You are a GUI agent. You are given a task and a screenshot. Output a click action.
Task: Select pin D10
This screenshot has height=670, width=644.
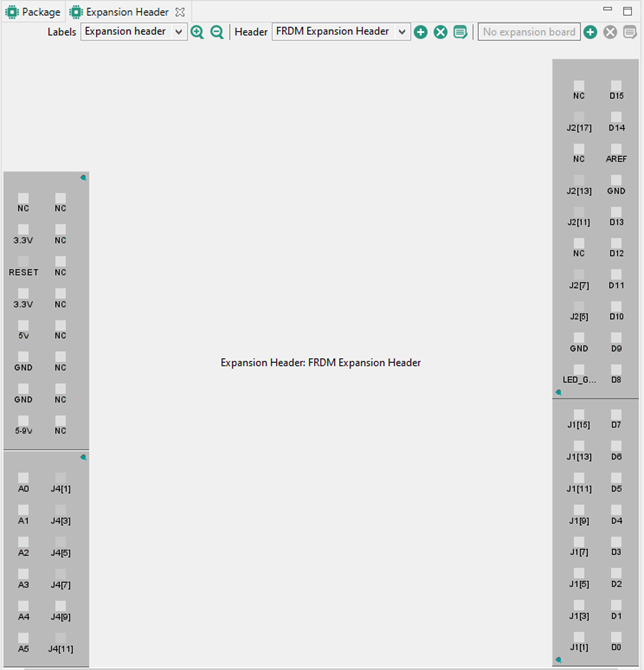click(616, 306)
